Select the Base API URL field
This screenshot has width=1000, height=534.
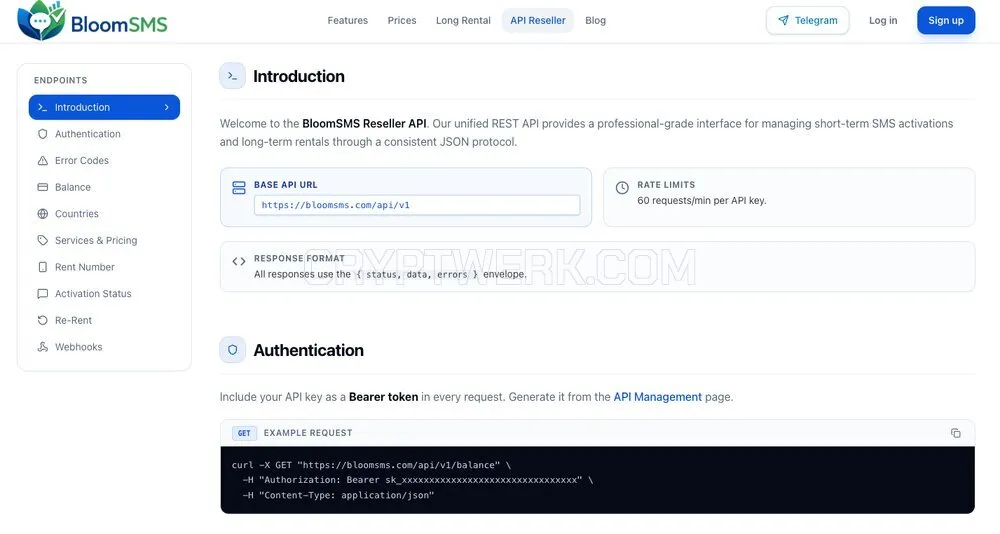pos(417,205)
